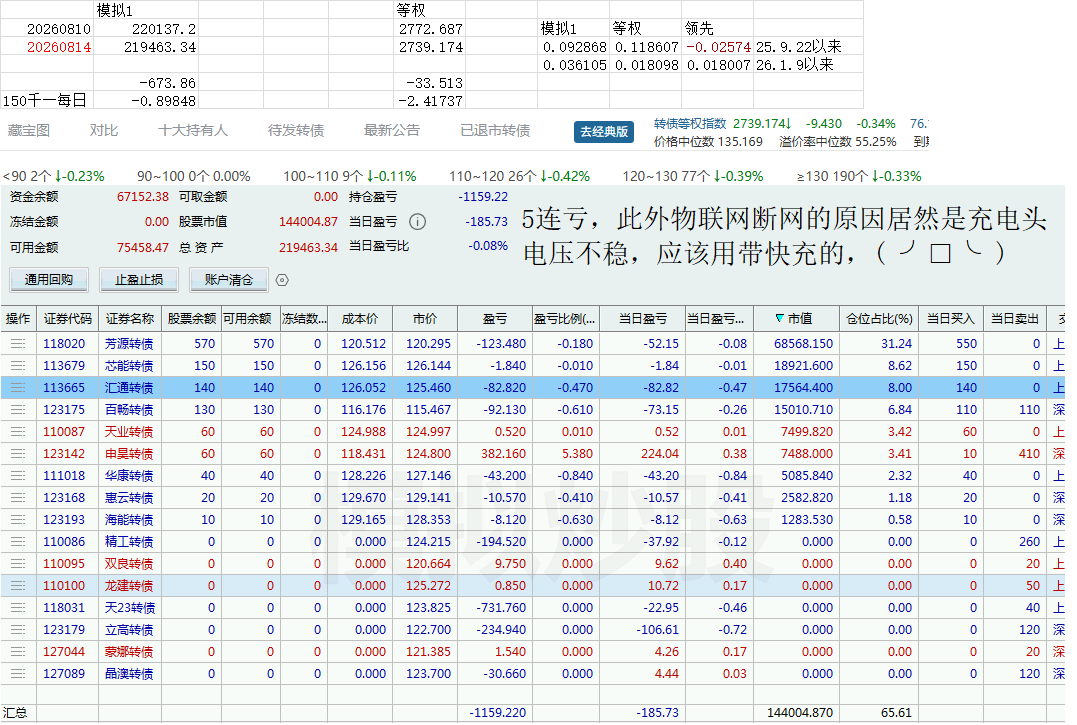Screen dimensions: 1077x725
Task: Open the row menu icon for 龙建转债
Action: click(x=18, y=585)
